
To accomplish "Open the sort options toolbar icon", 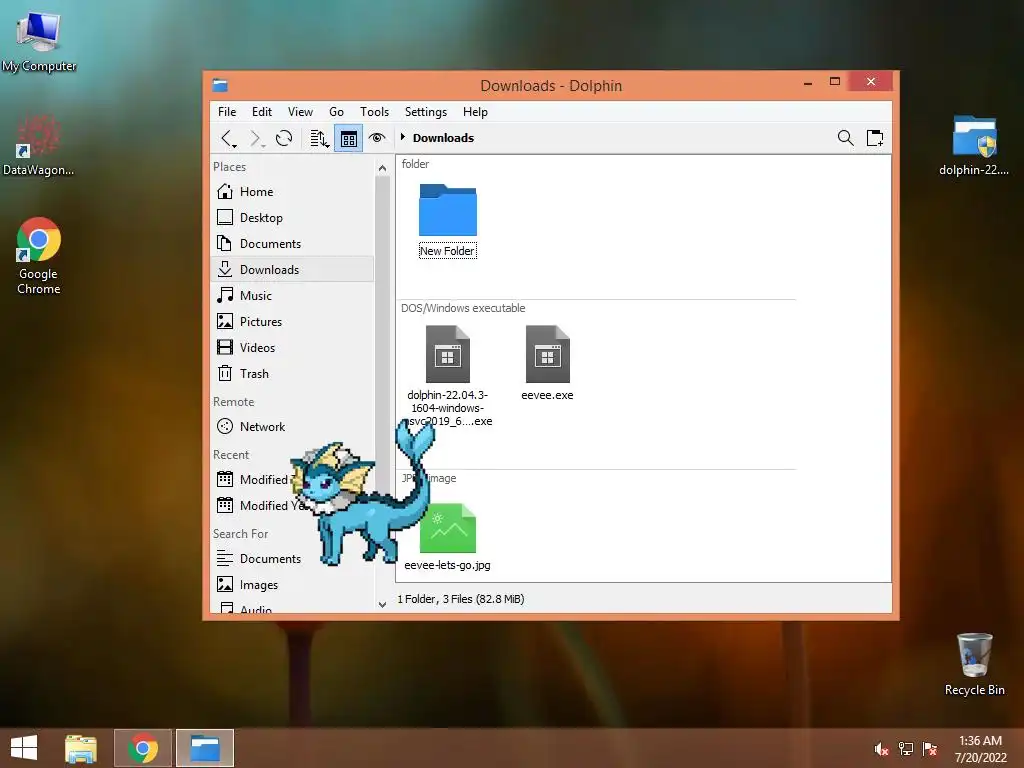I will click(319, 138).
